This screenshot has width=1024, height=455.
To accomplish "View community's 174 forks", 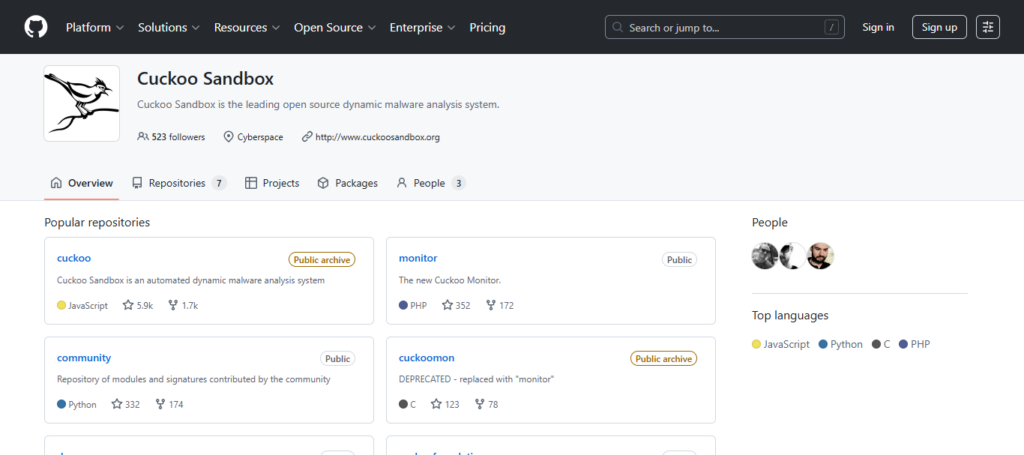I will point(169,404).
